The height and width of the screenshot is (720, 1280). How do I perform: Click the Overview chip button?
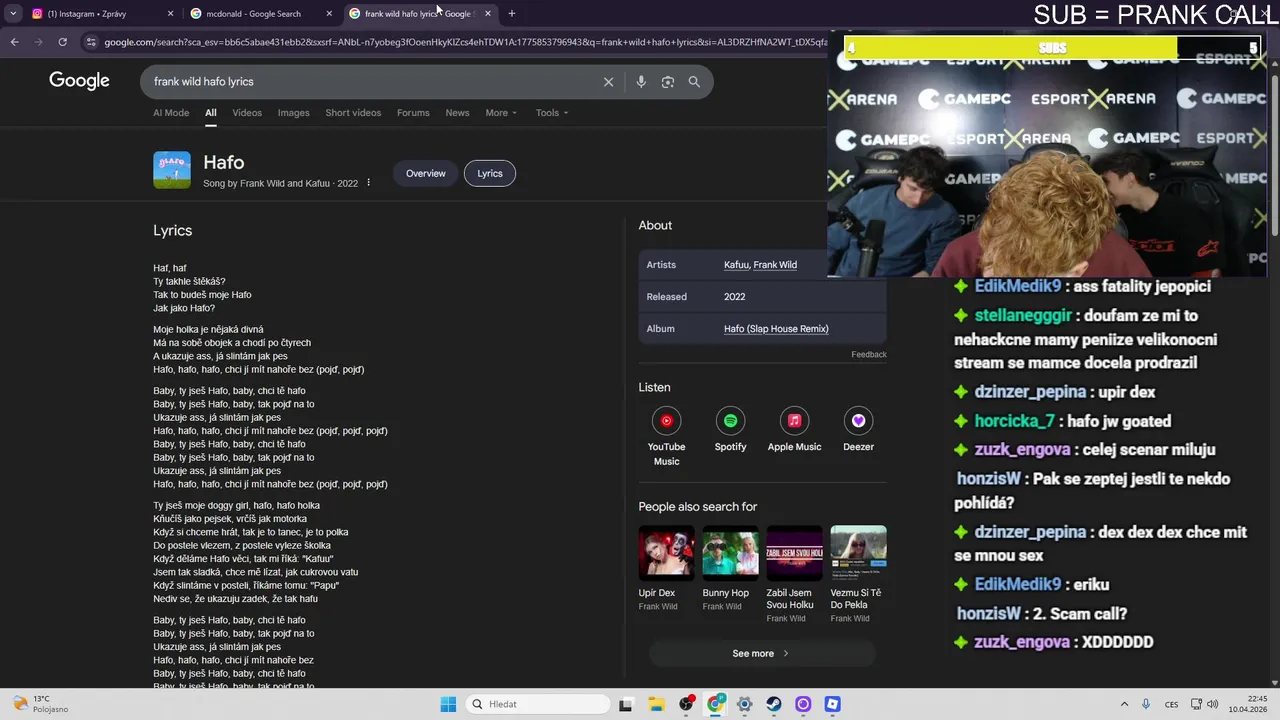(425, 173)
